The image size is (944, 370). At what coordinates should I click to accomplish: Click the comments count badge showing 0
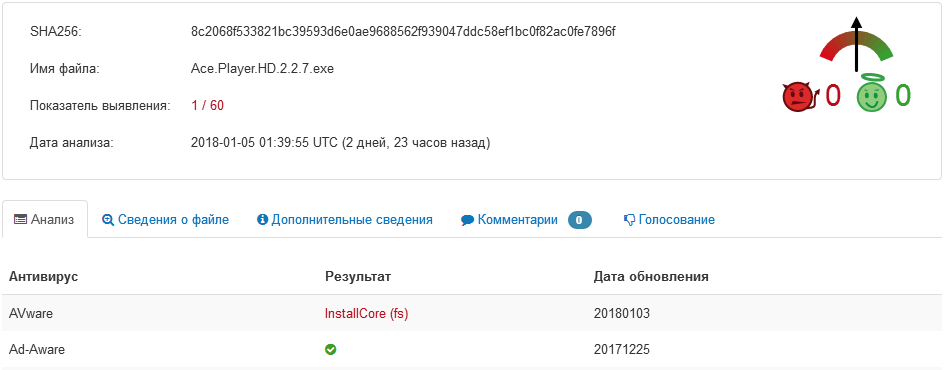coord(579,220)
